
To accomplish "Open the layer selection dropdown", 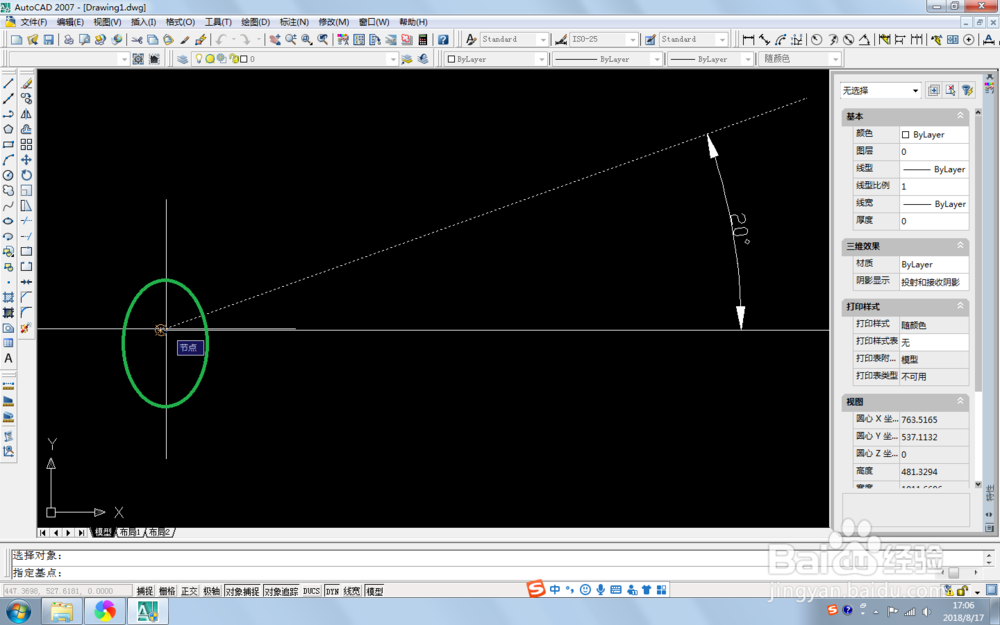I will click(x=393, y=58).
